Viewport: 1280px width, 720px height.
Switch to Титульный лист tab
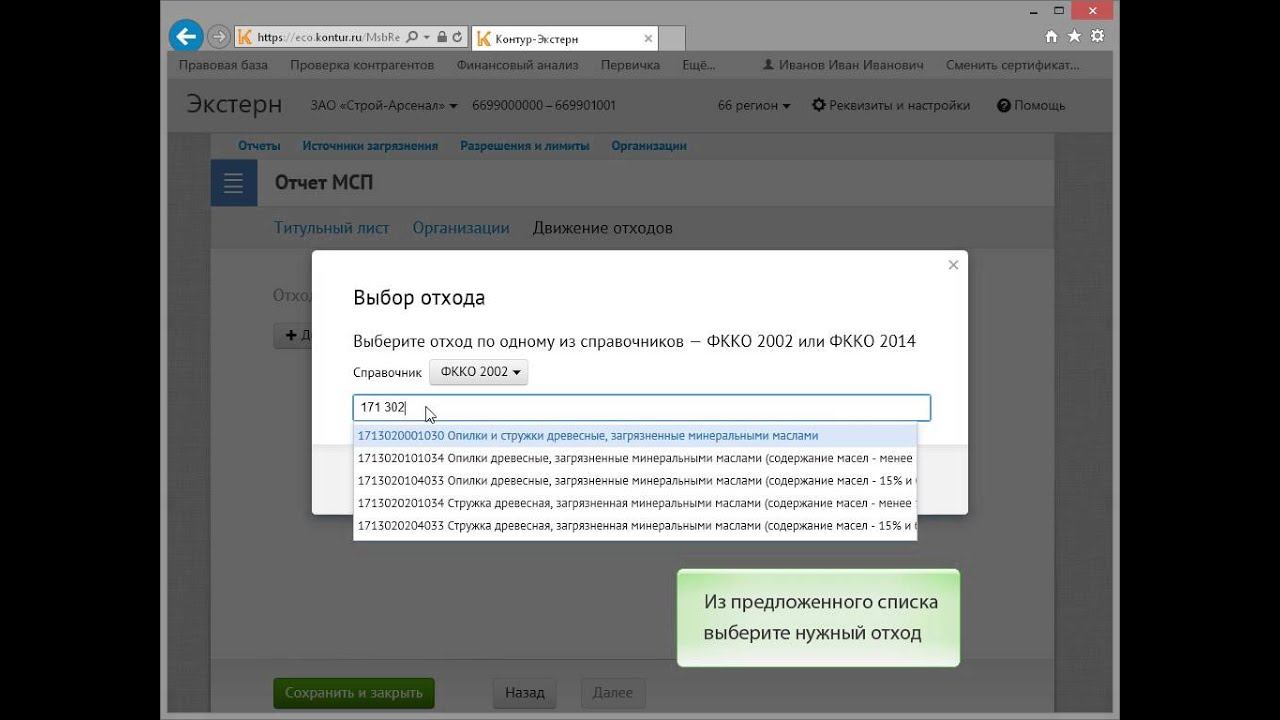(332, 228)
